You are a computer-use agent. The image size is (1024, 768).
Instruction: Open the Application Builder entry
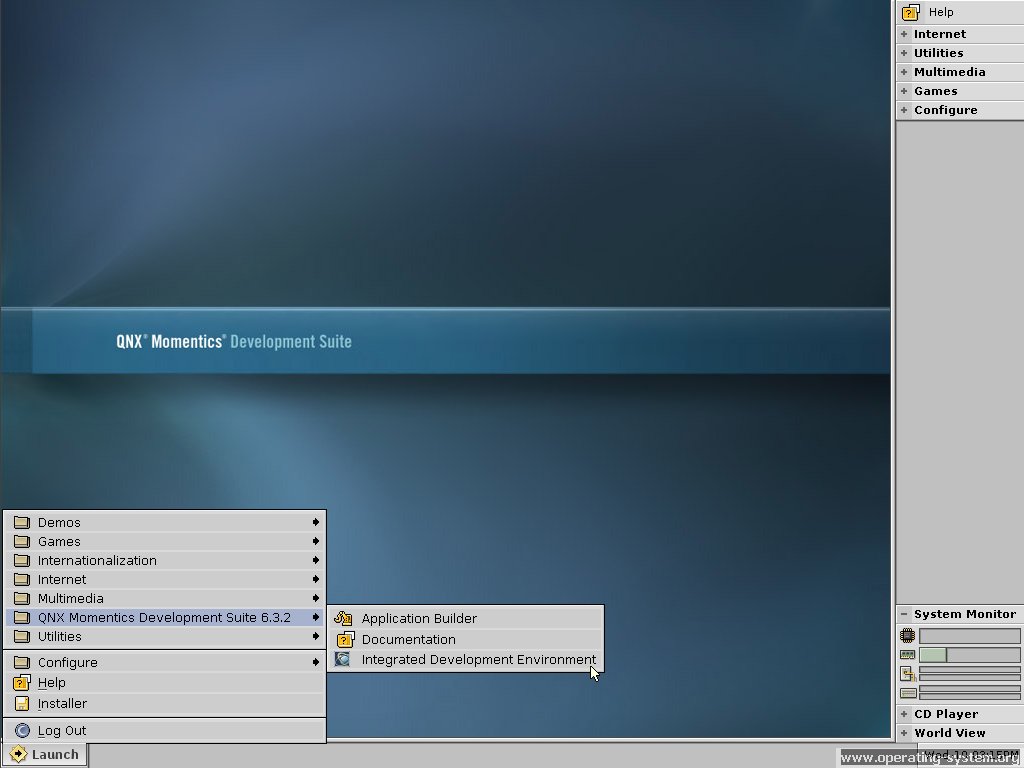[465, 618]
